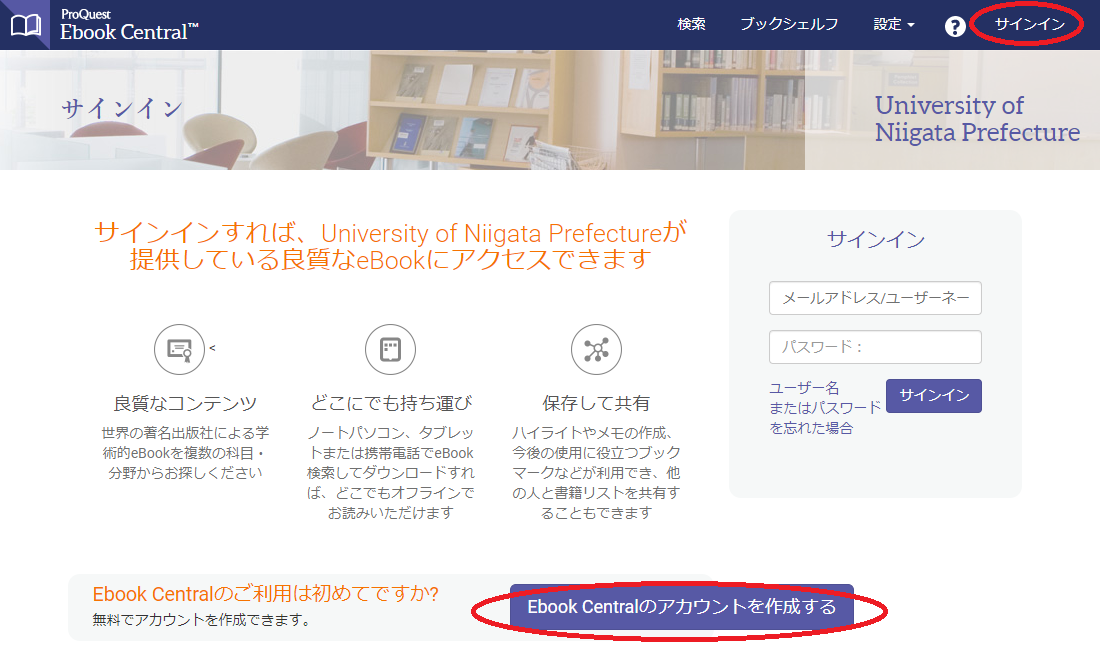1100x652 pixels.
Task: Click the University of Niigata Prefecture banner text
Action: tap(977, 119)
